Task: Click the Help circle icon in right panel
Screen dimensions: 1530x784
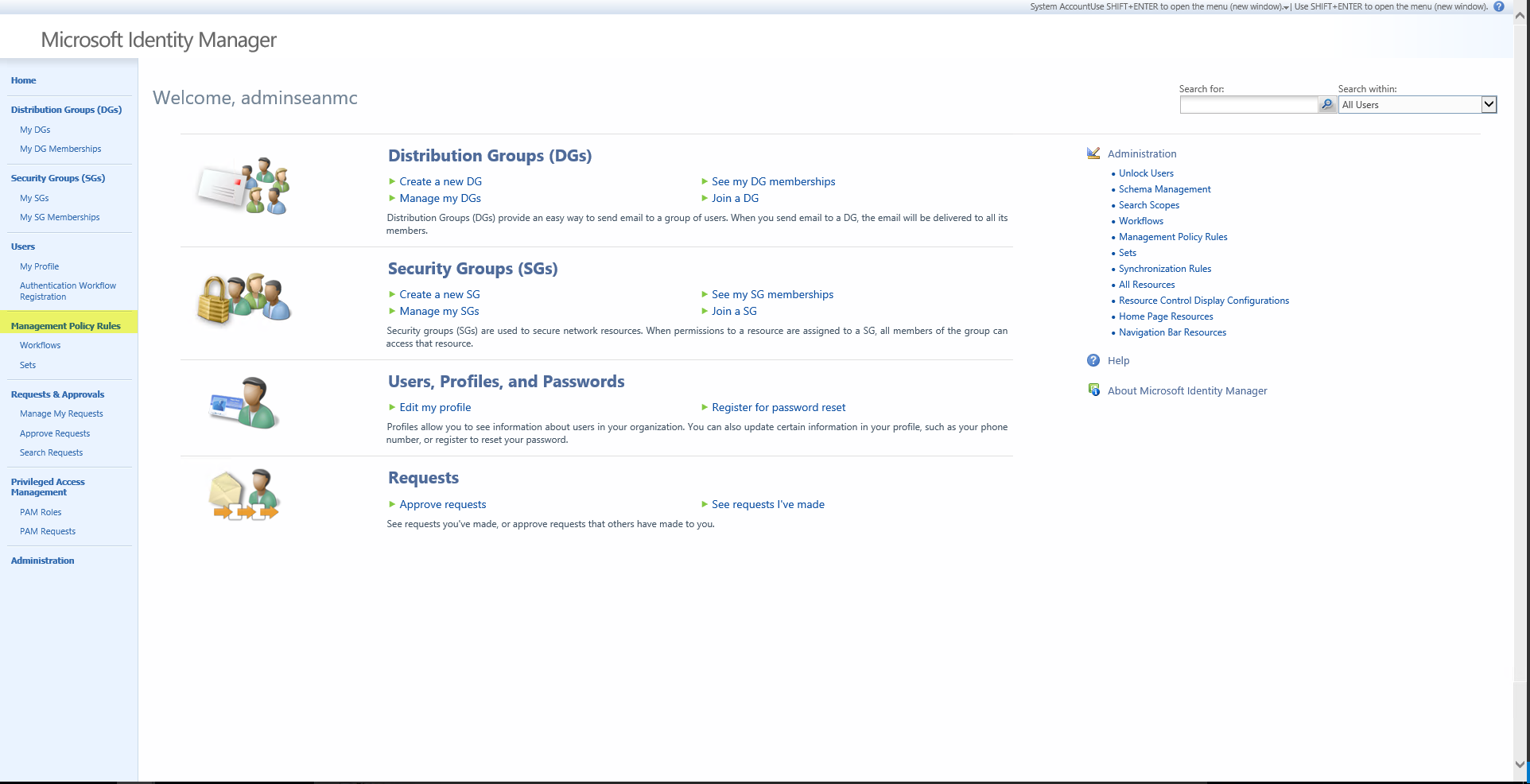Action: pos(1093,360)
